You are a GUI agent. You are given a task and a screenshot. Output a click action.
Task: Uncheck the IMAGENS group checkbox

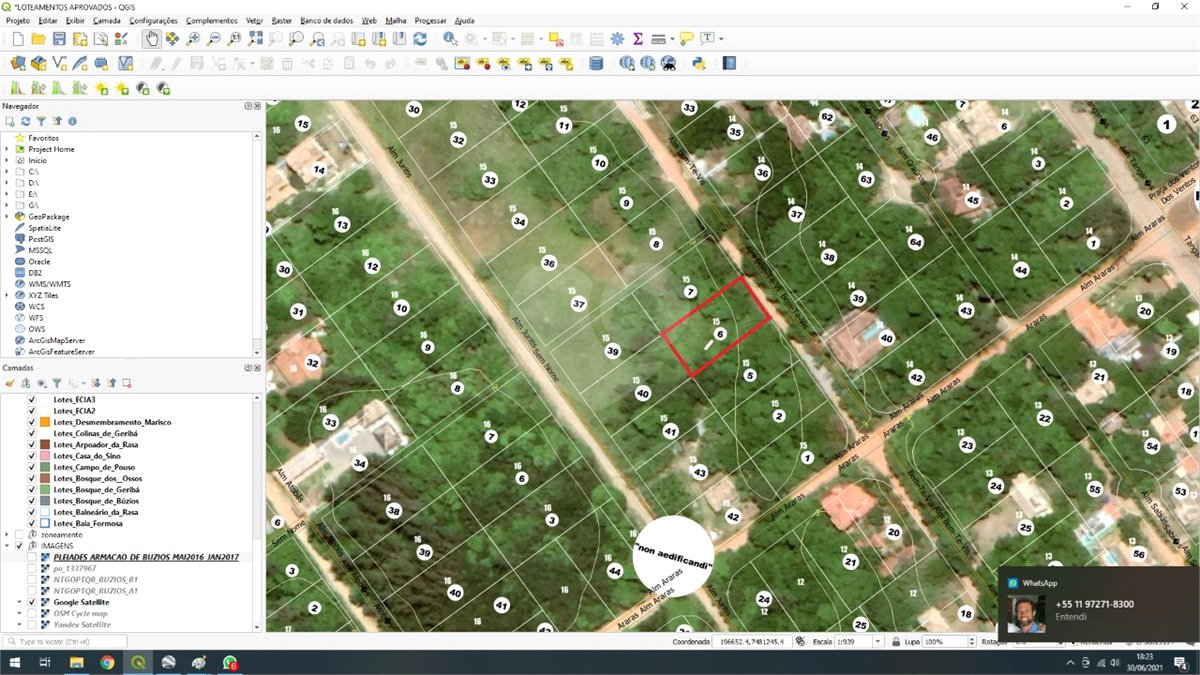19,546
